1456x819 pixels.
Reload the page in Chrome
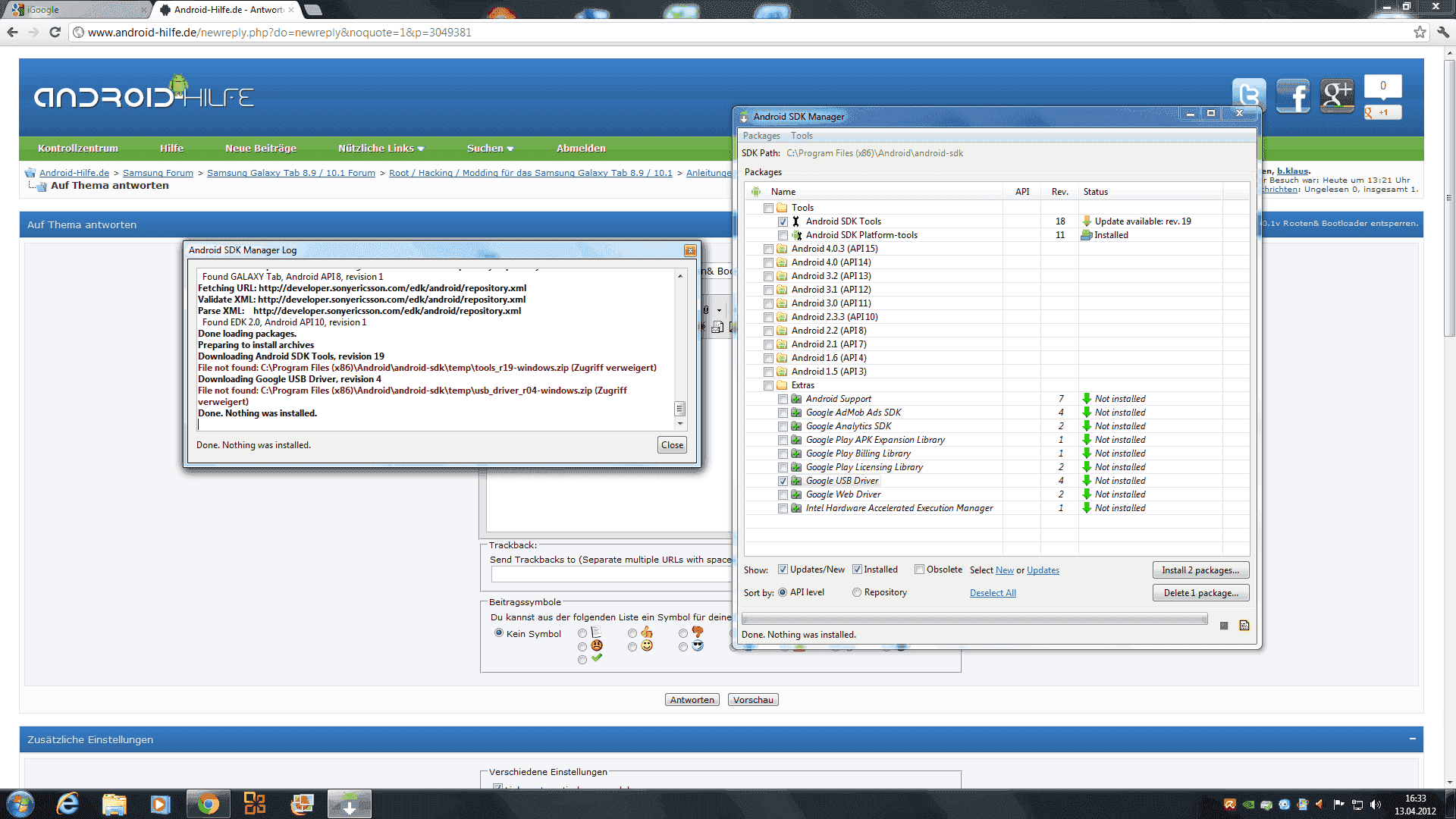pyautogui.click(x=55, y=32)
